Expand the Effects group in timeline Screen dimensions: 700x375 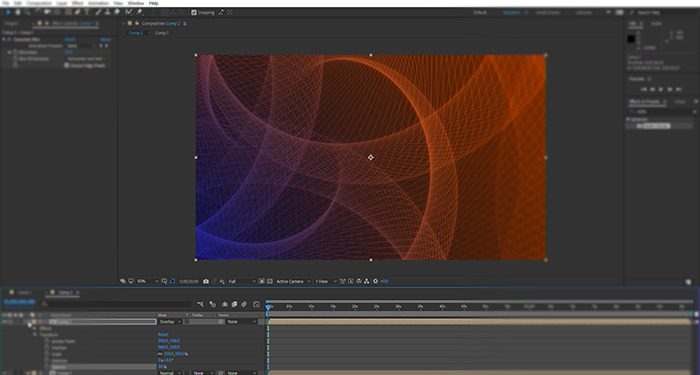click(x=35, y=328)
